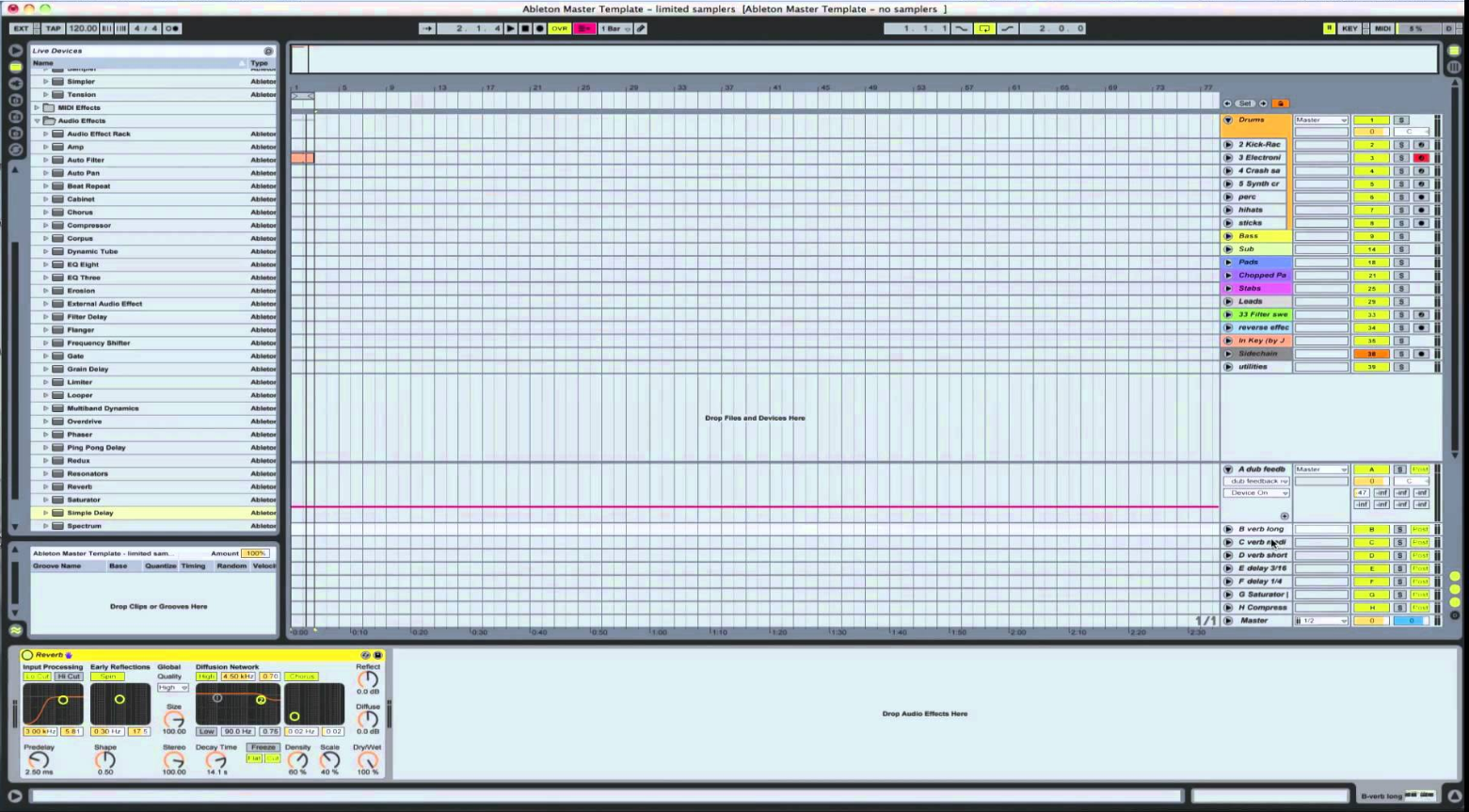Adjust the Reverb Predelay knob
Screen dimensions: 1469x812
(x=39, y=760)
